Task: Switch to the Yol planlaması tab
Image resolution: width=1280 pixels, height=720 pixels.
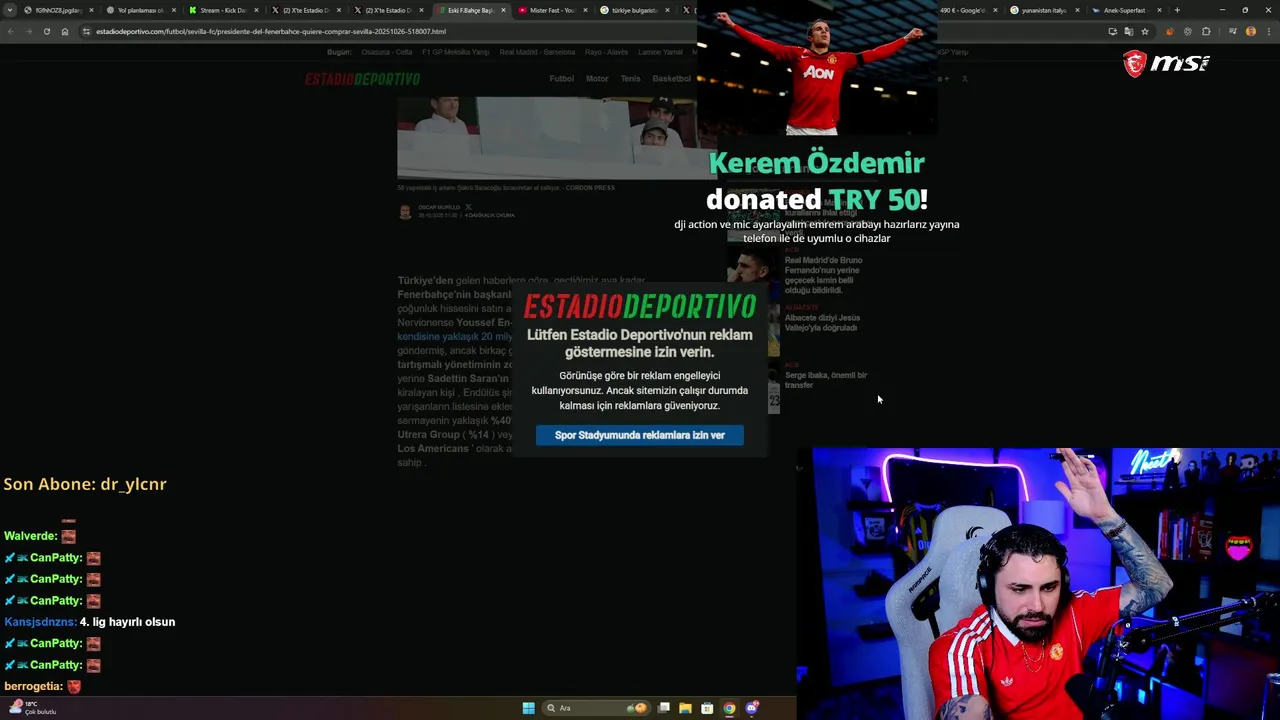Action: point(139,10)
